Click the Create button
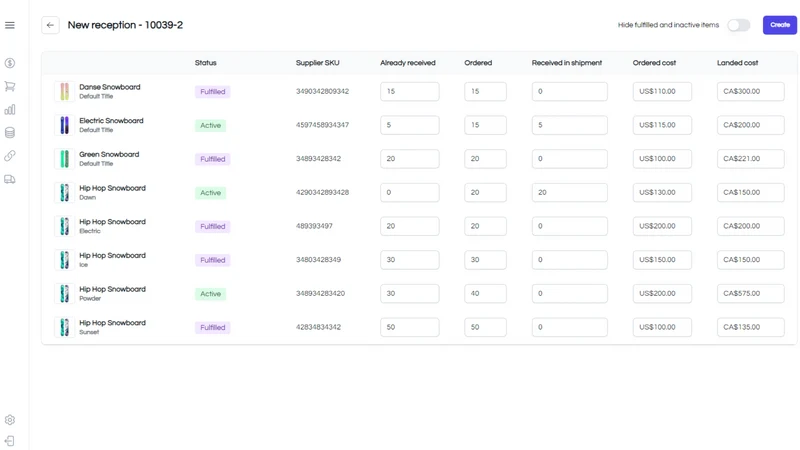Viewport: 800px width, 450px height. pyautogui.click(x=780, y=25)
